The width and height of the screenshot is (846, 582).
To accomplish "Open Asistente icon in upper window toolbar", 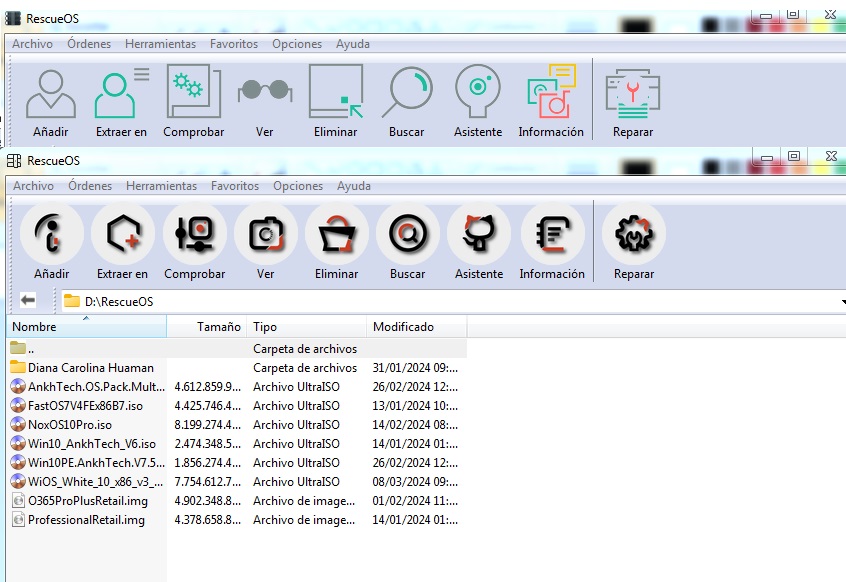I will point(478,91).
